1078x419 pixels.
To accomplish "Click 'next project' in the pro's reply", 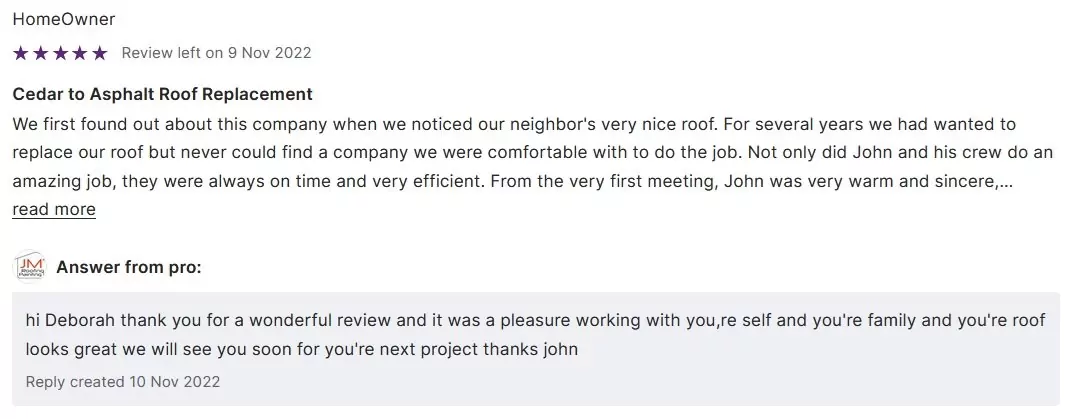I will pyautogui.click(x=435, y=349).
